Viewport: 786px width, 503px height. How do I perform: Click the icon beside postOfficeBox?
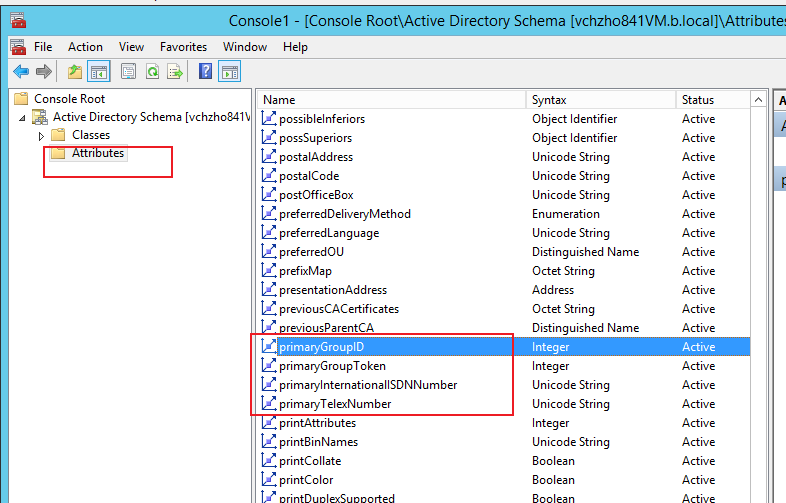(x=269, y=195)
